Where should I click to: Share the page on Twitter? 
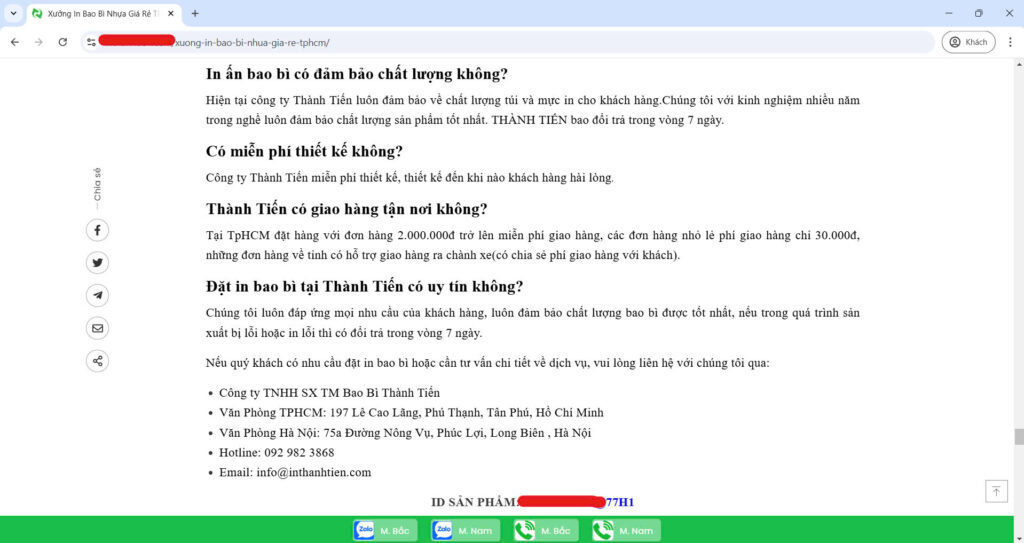(97, 263)
